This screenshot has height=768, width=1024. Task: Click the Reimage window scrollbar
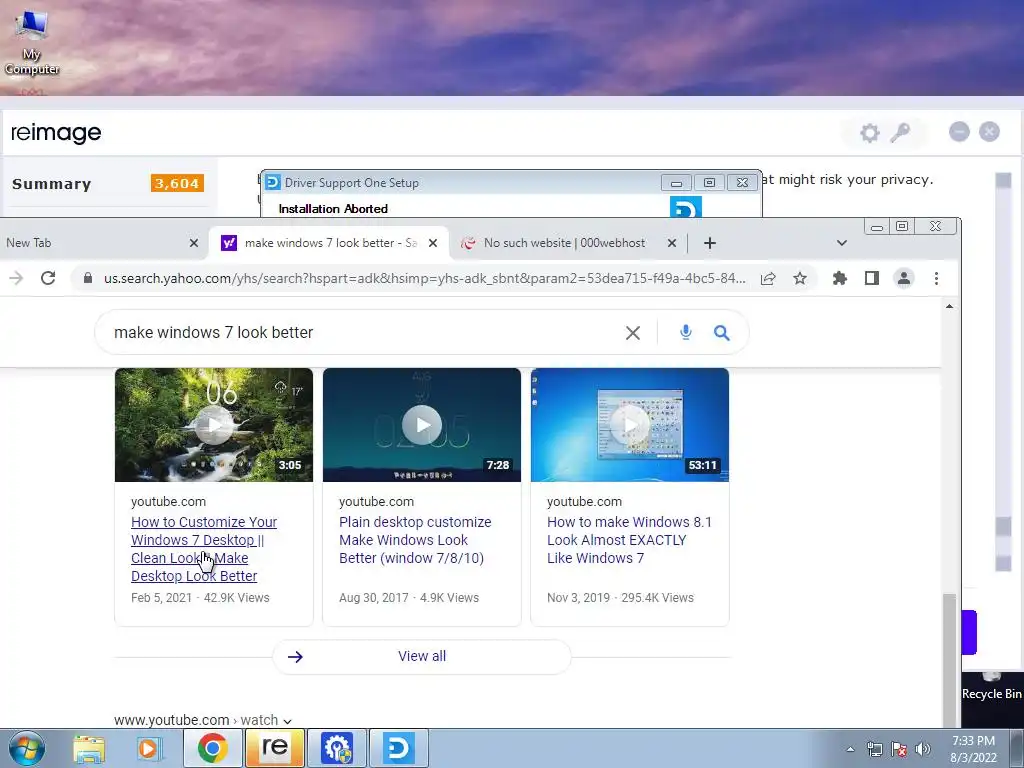(x=1003, y=372)
